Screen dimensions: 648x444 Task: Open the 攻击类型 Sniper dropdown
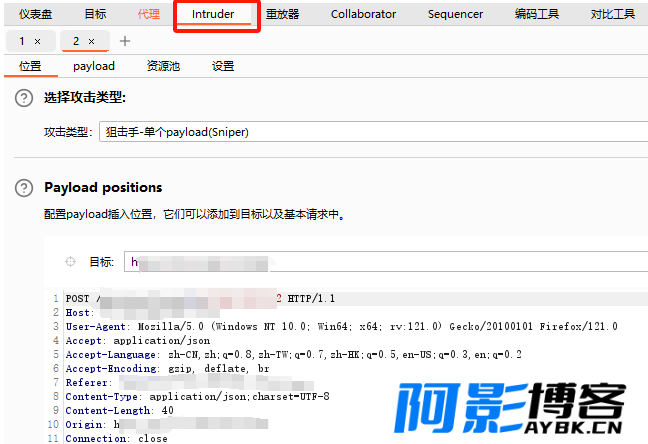point(374,132)
